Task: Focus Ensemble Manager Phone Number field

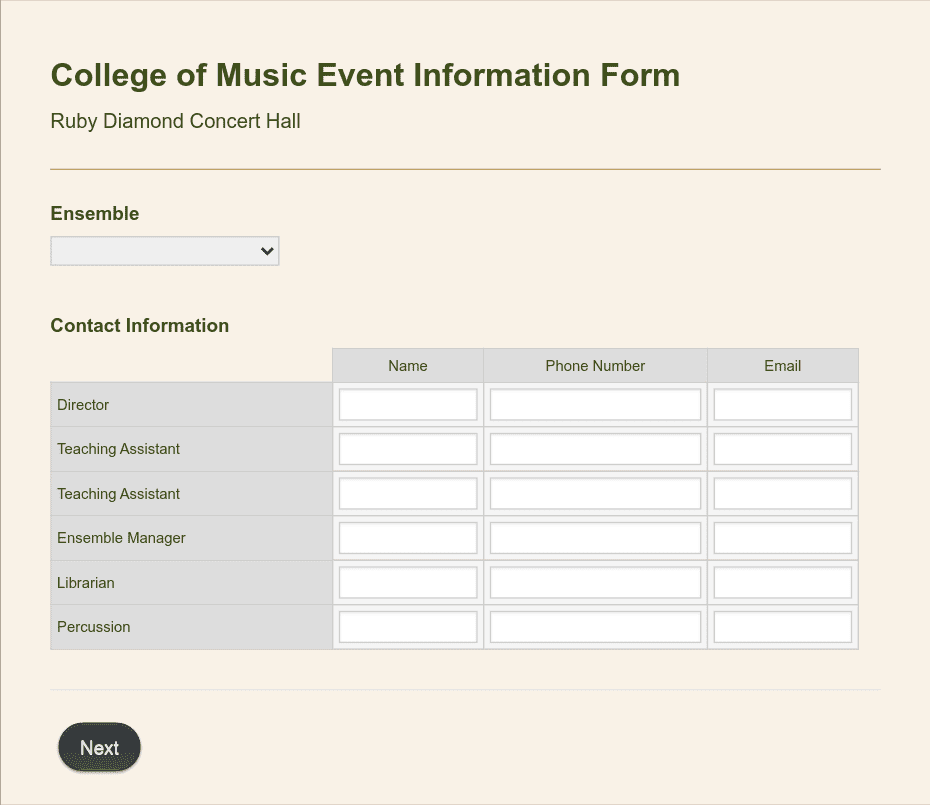Action: pos(595,538)
